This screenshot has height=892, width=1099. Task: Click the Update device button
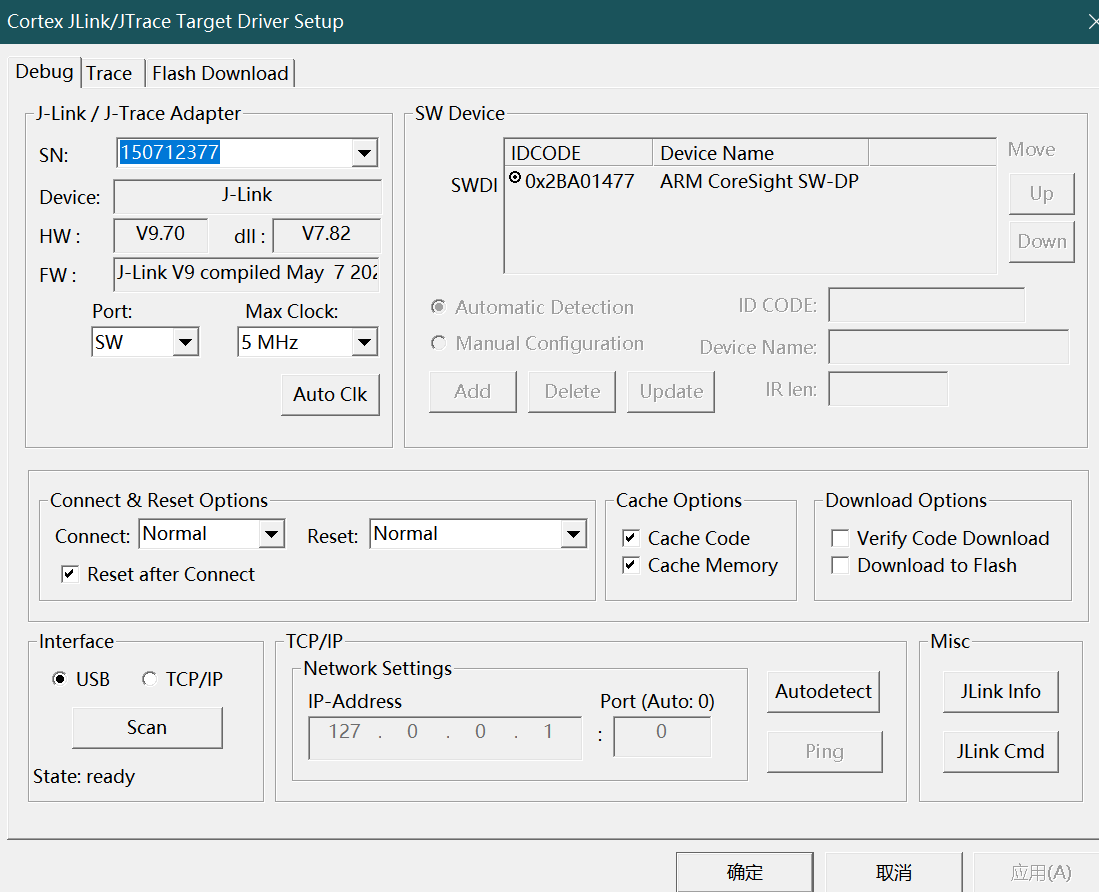tap(671, 392)
